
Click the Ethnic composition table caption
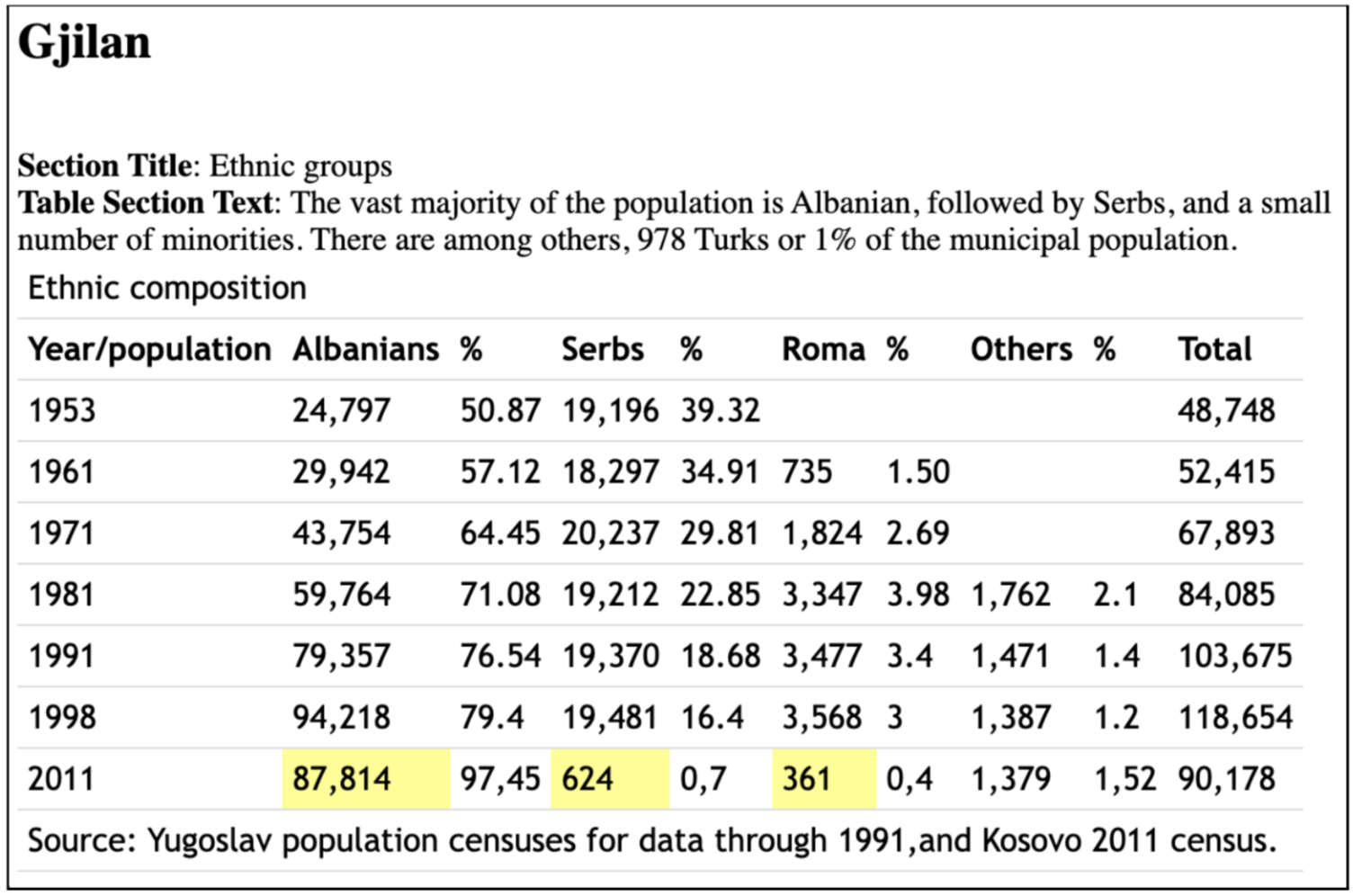(167, 288)
